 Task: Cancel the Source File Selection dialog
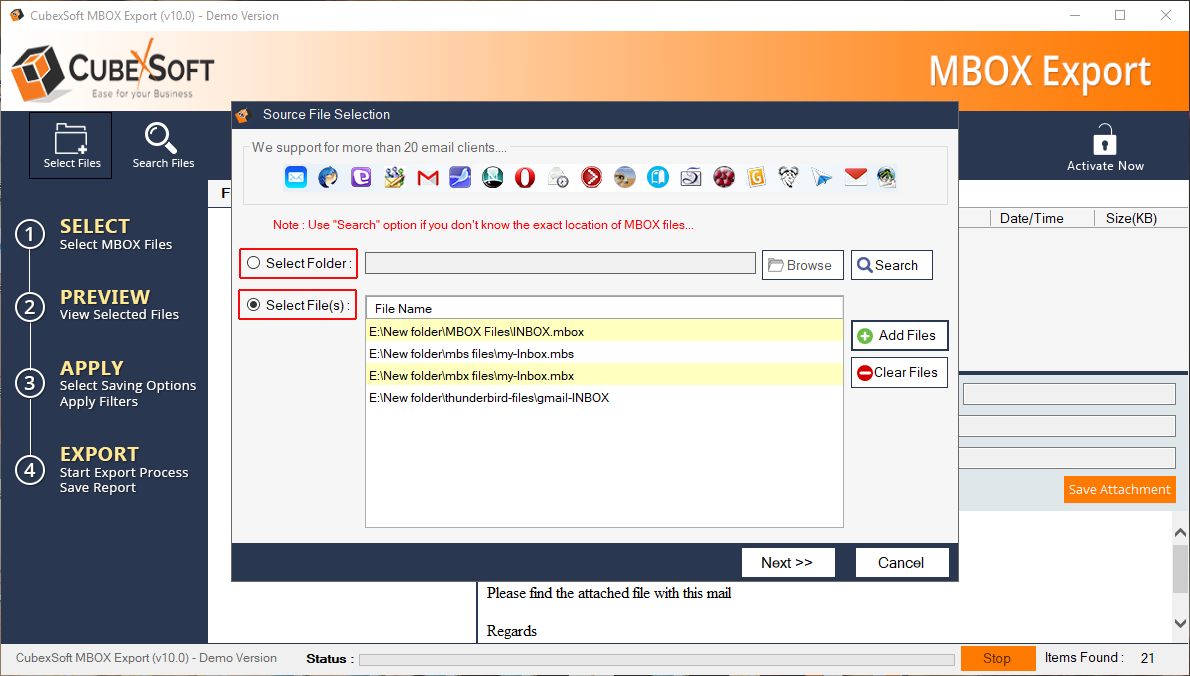click(x=901, y=563)
